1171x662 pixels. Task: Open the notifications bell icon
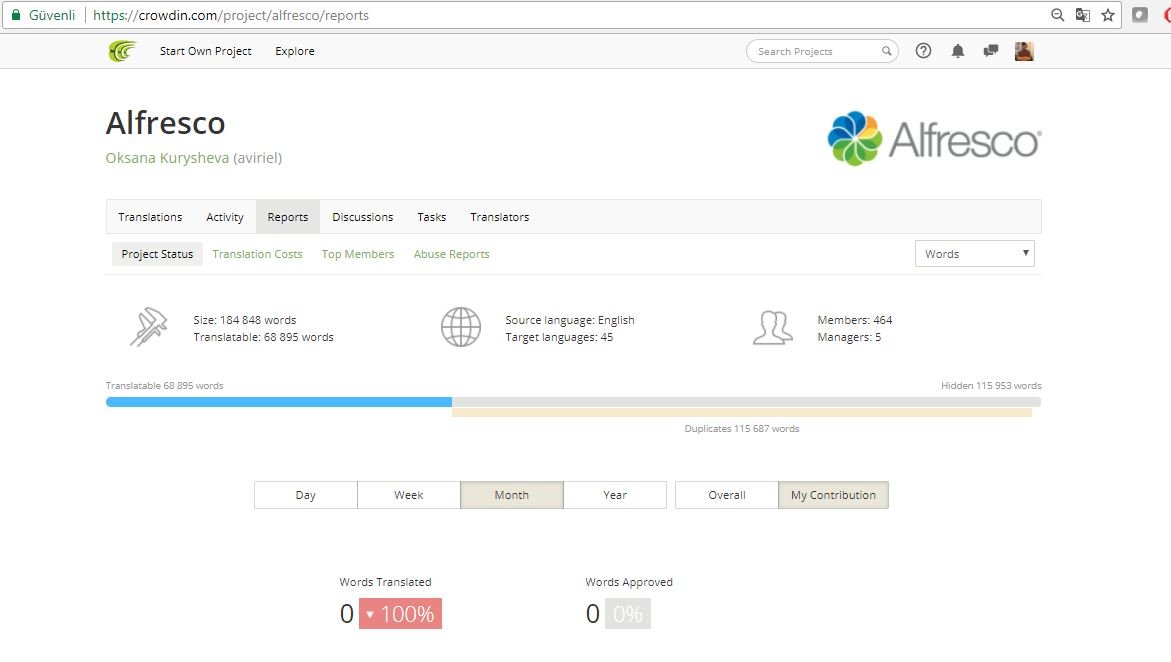tap(957, 51)
